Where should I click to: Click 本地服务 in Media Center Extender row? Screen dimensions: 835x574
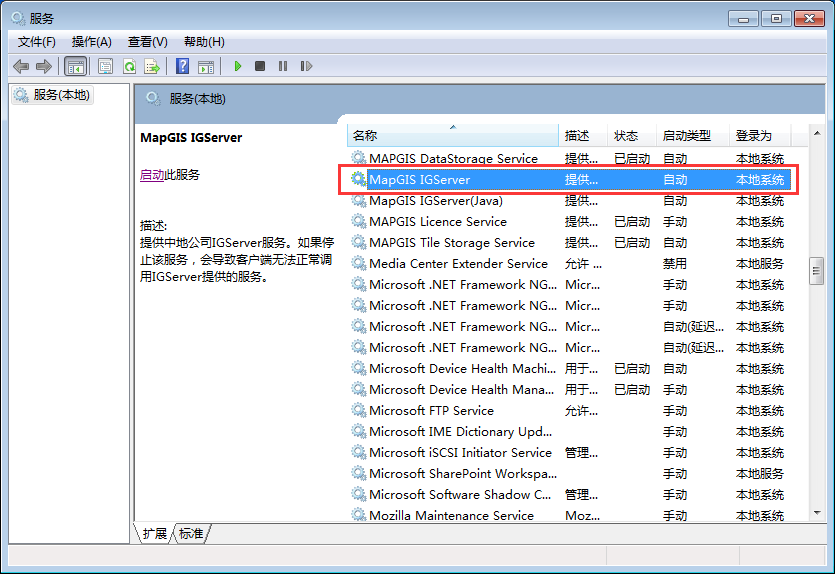tap(760, 264)
